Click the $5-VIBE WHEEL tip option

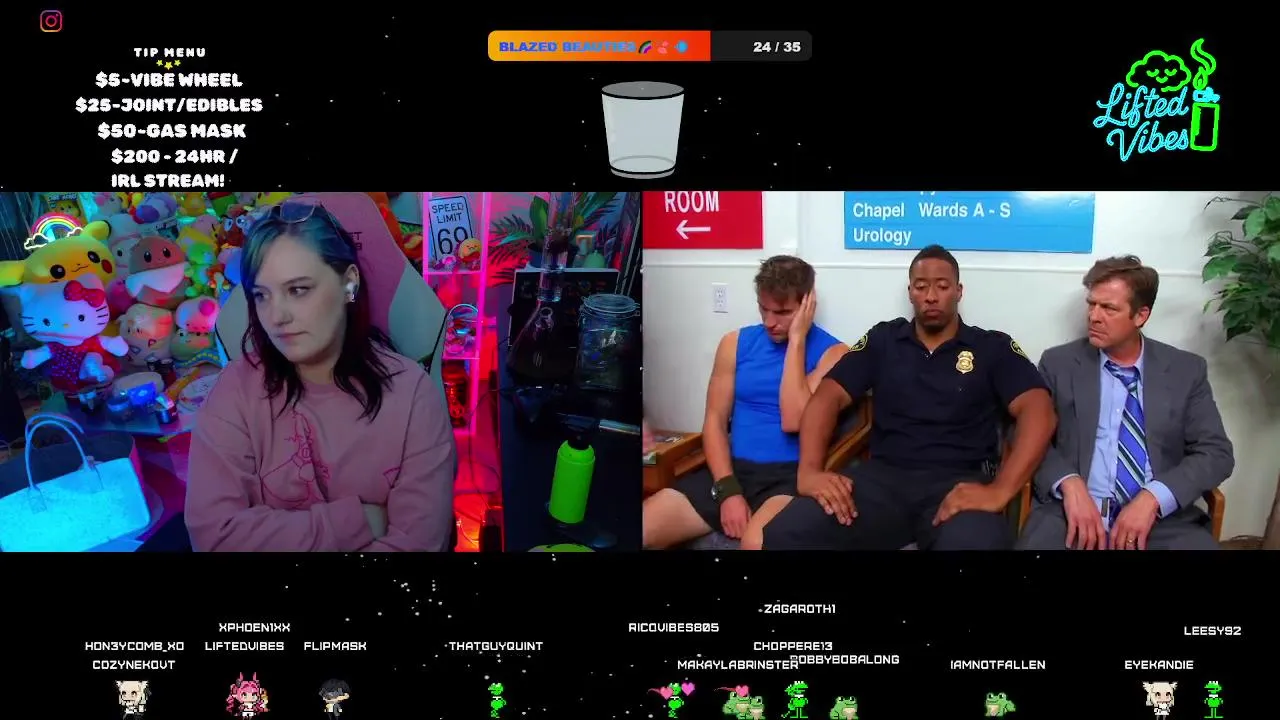169,80
